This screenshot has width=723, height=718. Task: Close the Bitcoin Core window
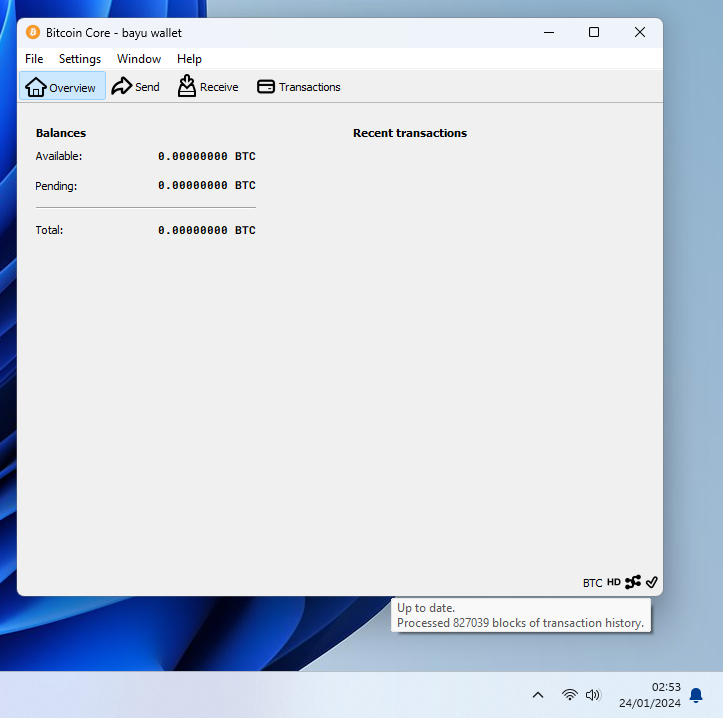point(640,32)
